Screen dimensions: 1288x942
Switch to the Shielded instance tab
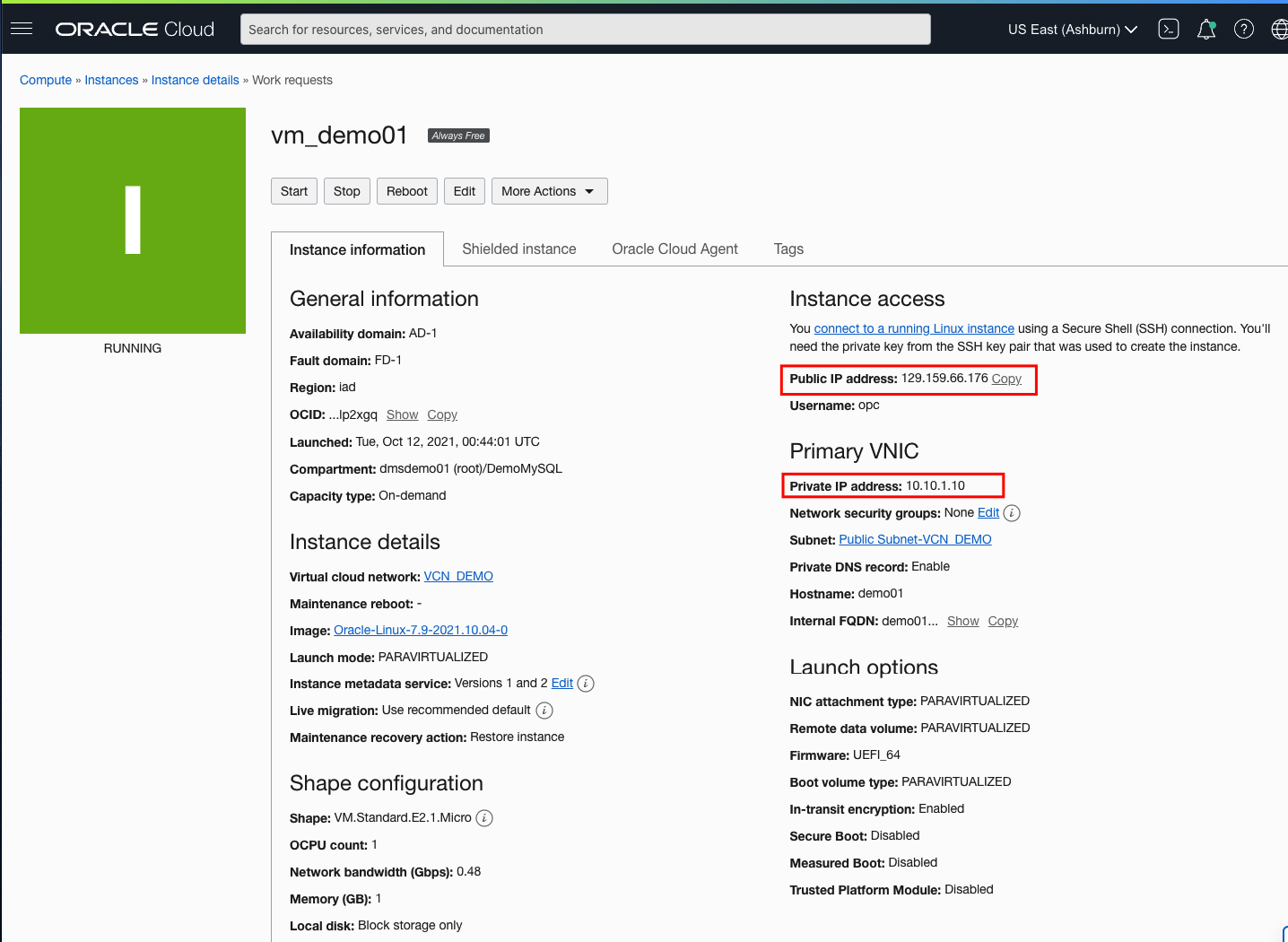(x=519, y=249)
